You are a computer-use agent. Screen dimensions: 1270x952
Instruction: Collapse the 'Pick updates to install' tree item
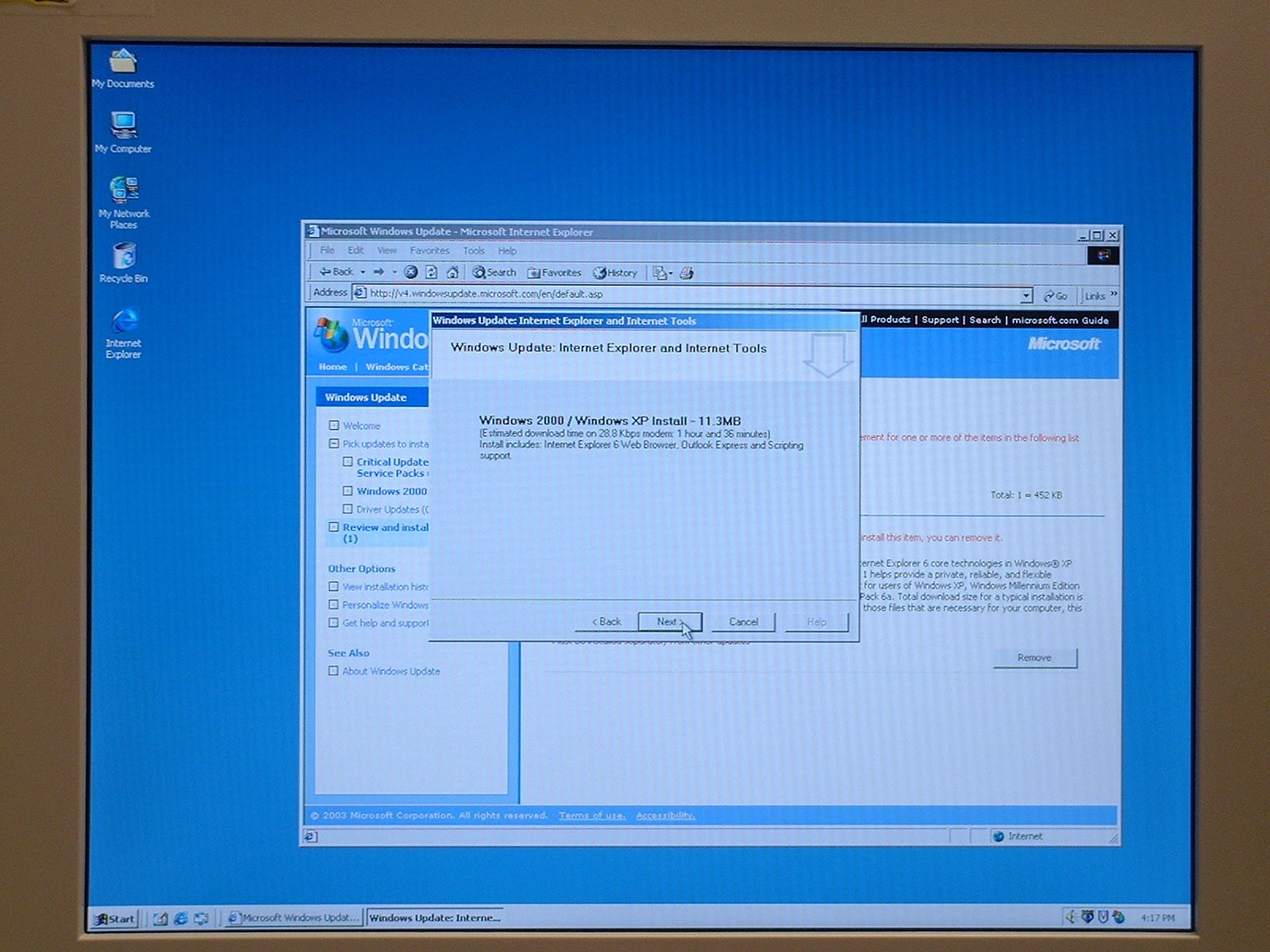334,443
